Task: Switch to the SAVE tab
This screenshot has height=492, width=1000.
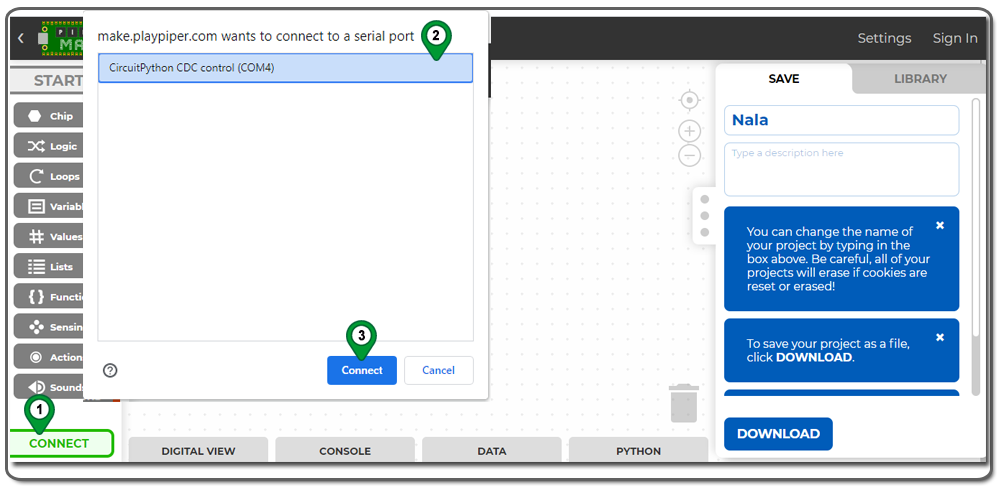Action: 783,79
